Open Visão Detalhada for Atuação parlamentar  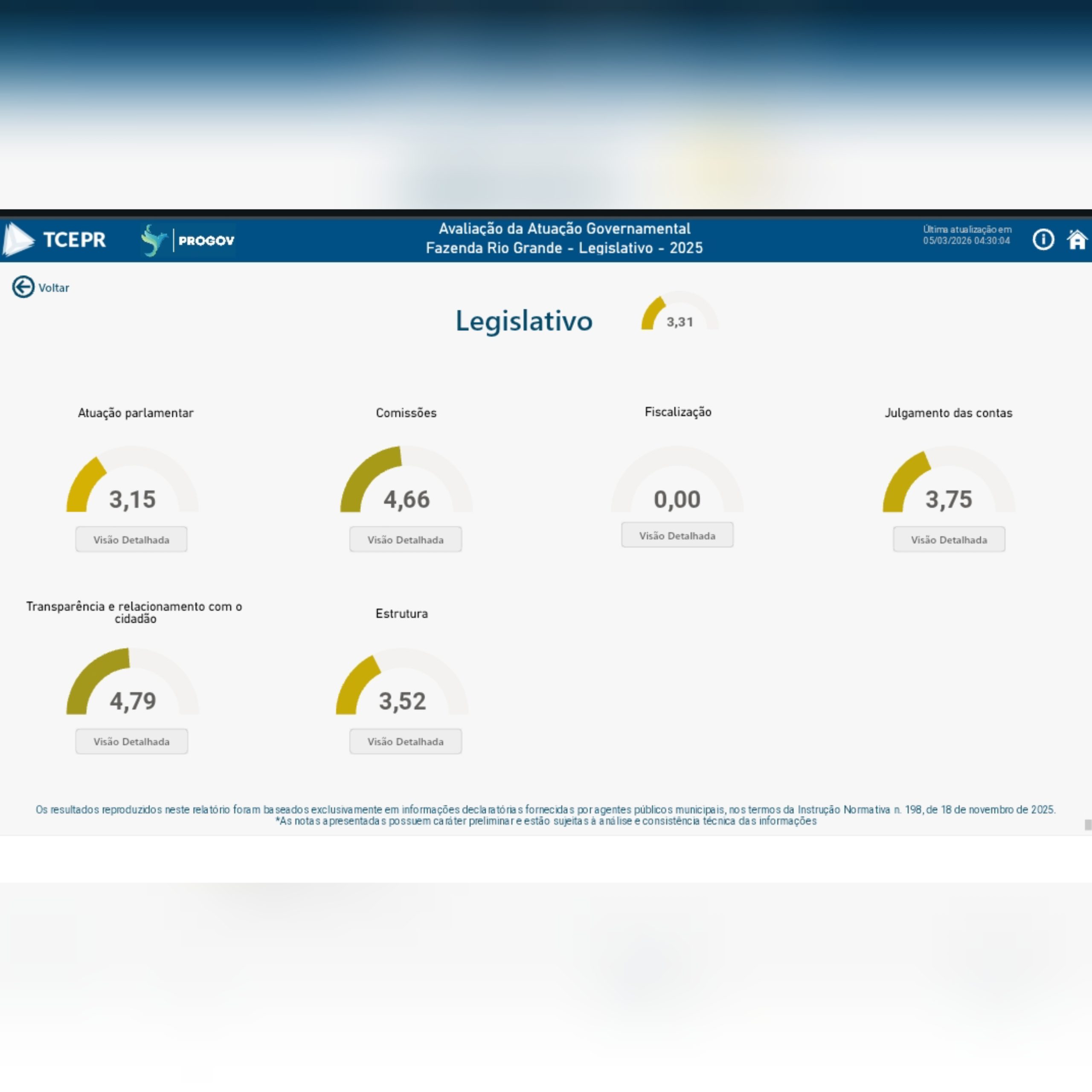pos(131,539)
